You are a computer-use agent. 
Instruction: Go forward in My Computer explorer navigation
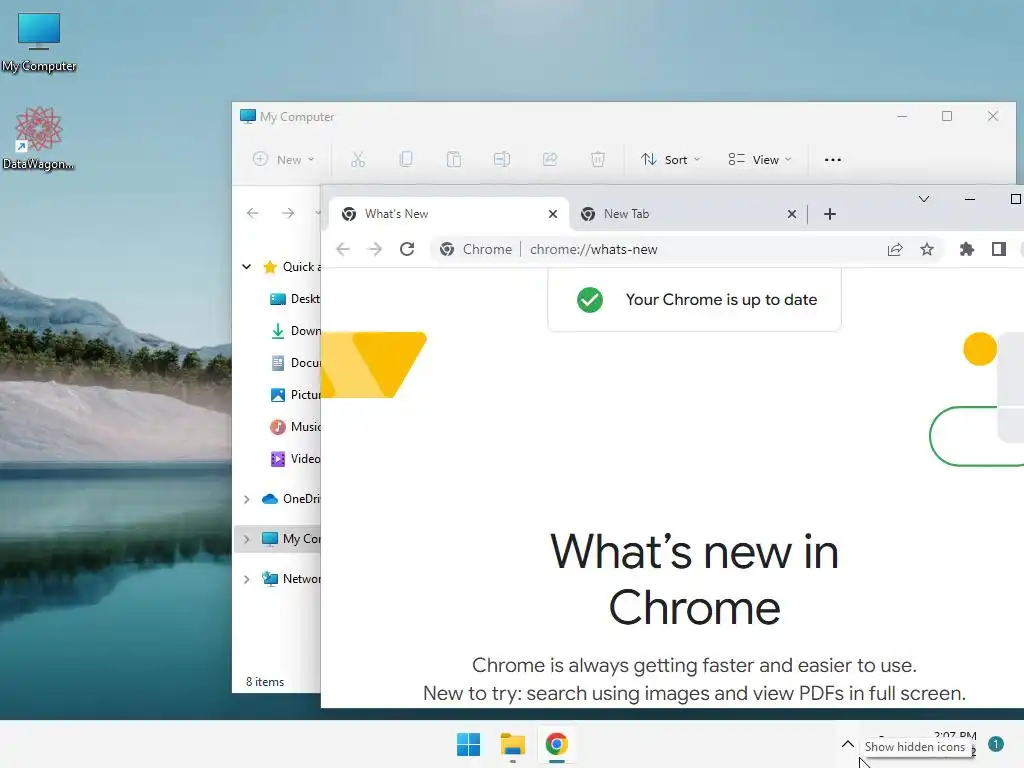coord(288,214)
